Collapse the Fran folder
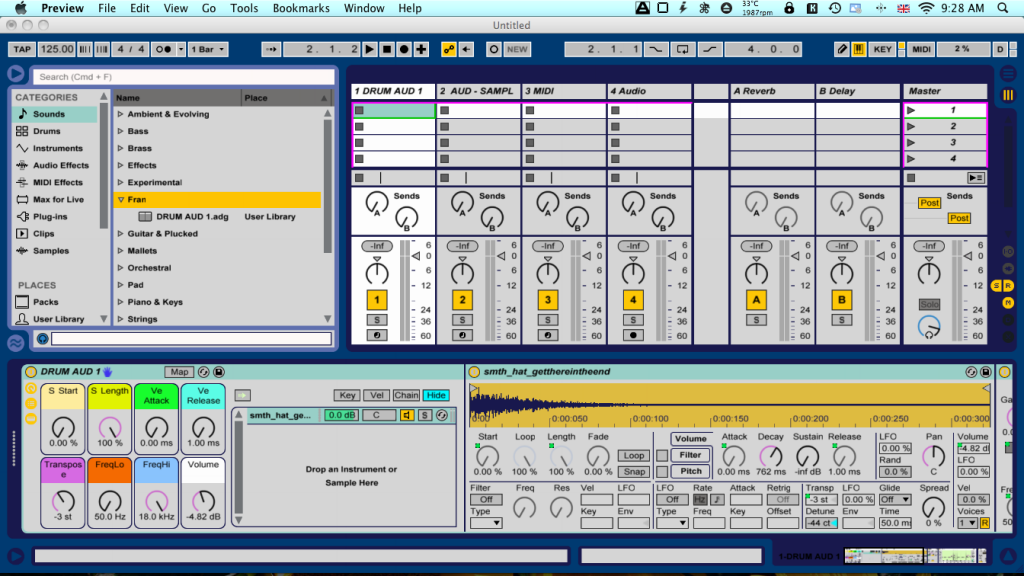Screen dimensions: 1024x576 pos(120,199)
